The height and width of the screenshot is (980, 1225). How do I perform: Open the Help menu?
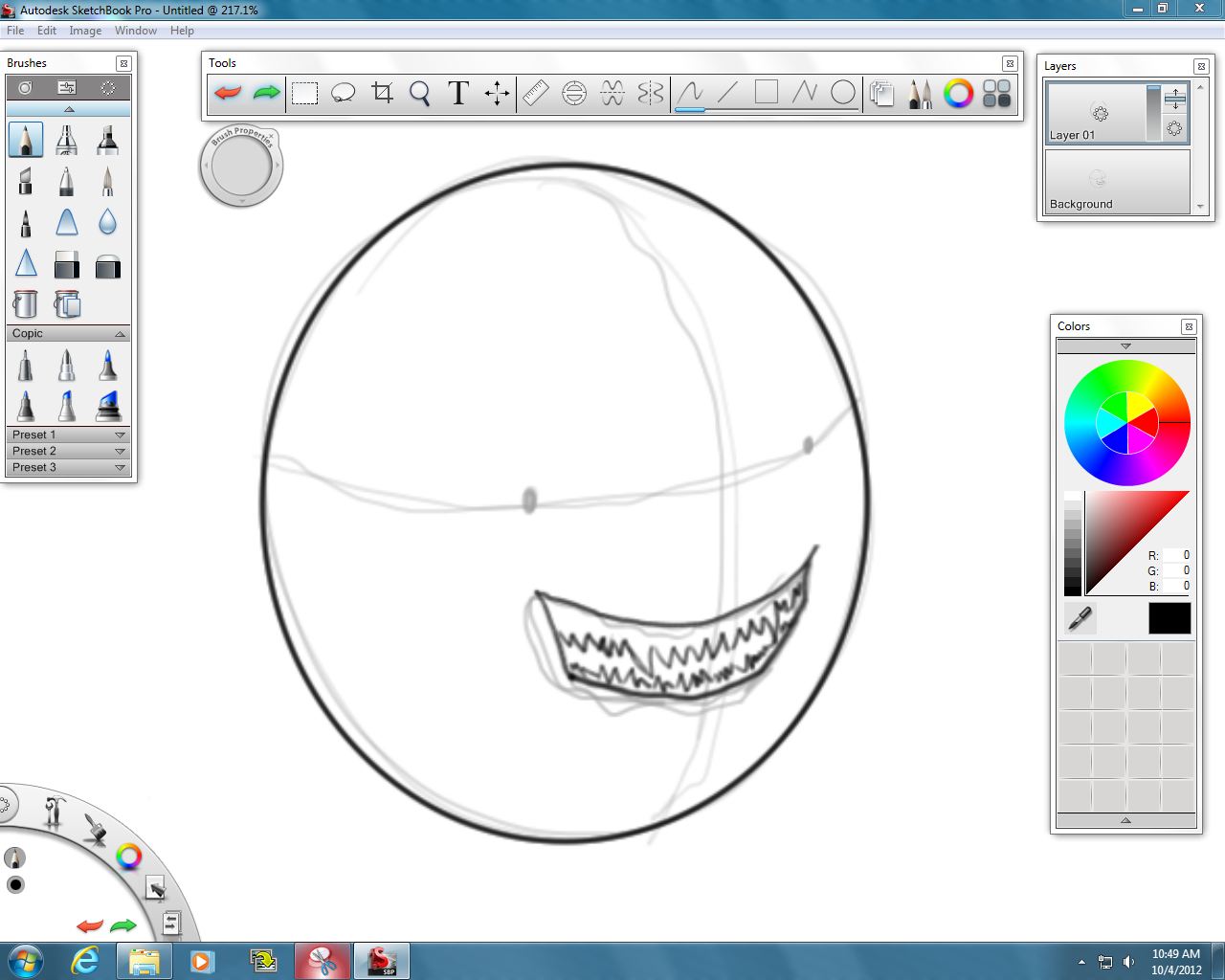(182, 31)
